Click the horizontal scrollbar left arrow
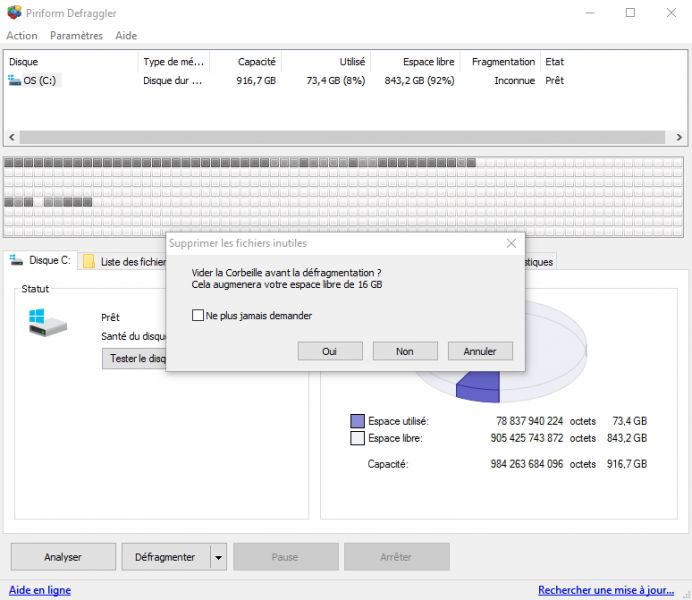This screenshot has width=692, height=600. pyautogui.click(x=12, y=137)
